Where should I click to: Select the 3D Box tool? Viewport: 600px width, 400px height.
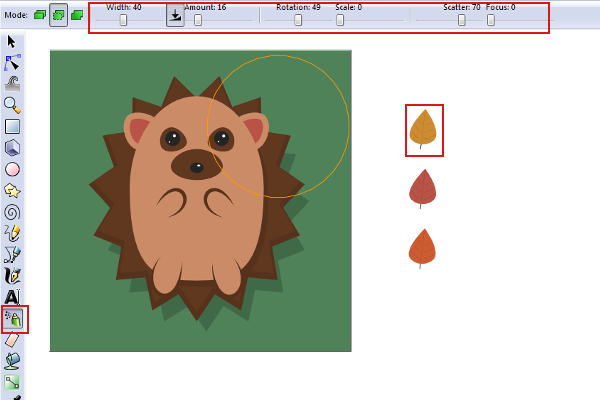pyautogui.click(x=13, y=148)
